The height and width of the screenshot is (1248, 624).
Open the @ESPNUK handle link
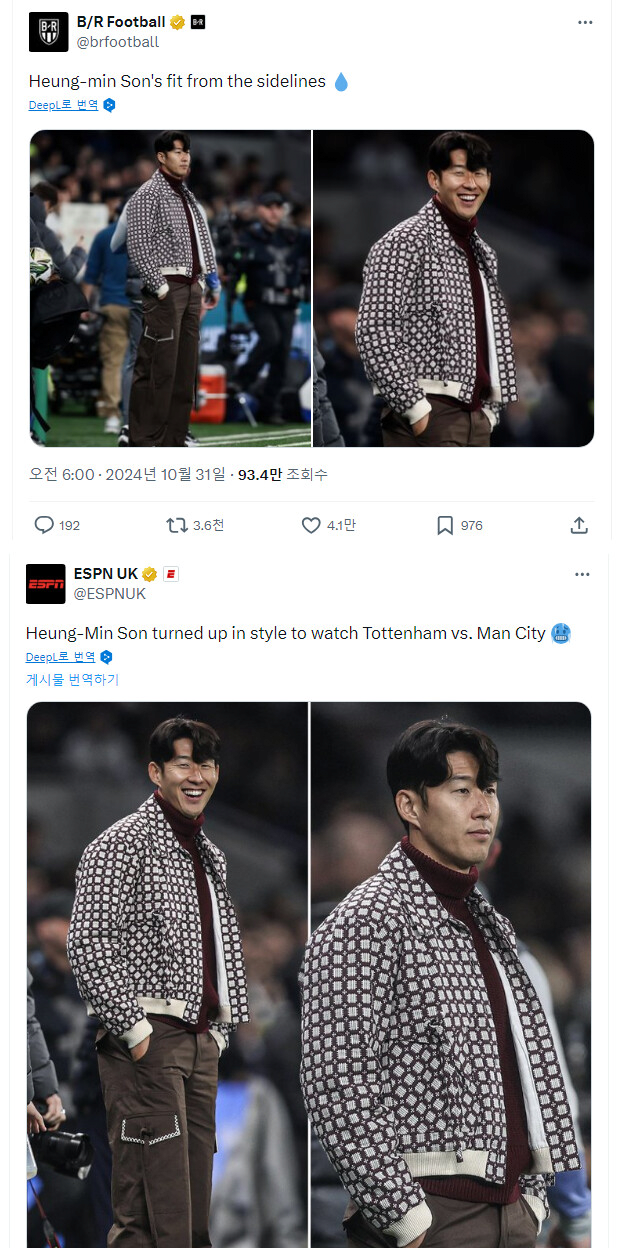coord(110,594)
